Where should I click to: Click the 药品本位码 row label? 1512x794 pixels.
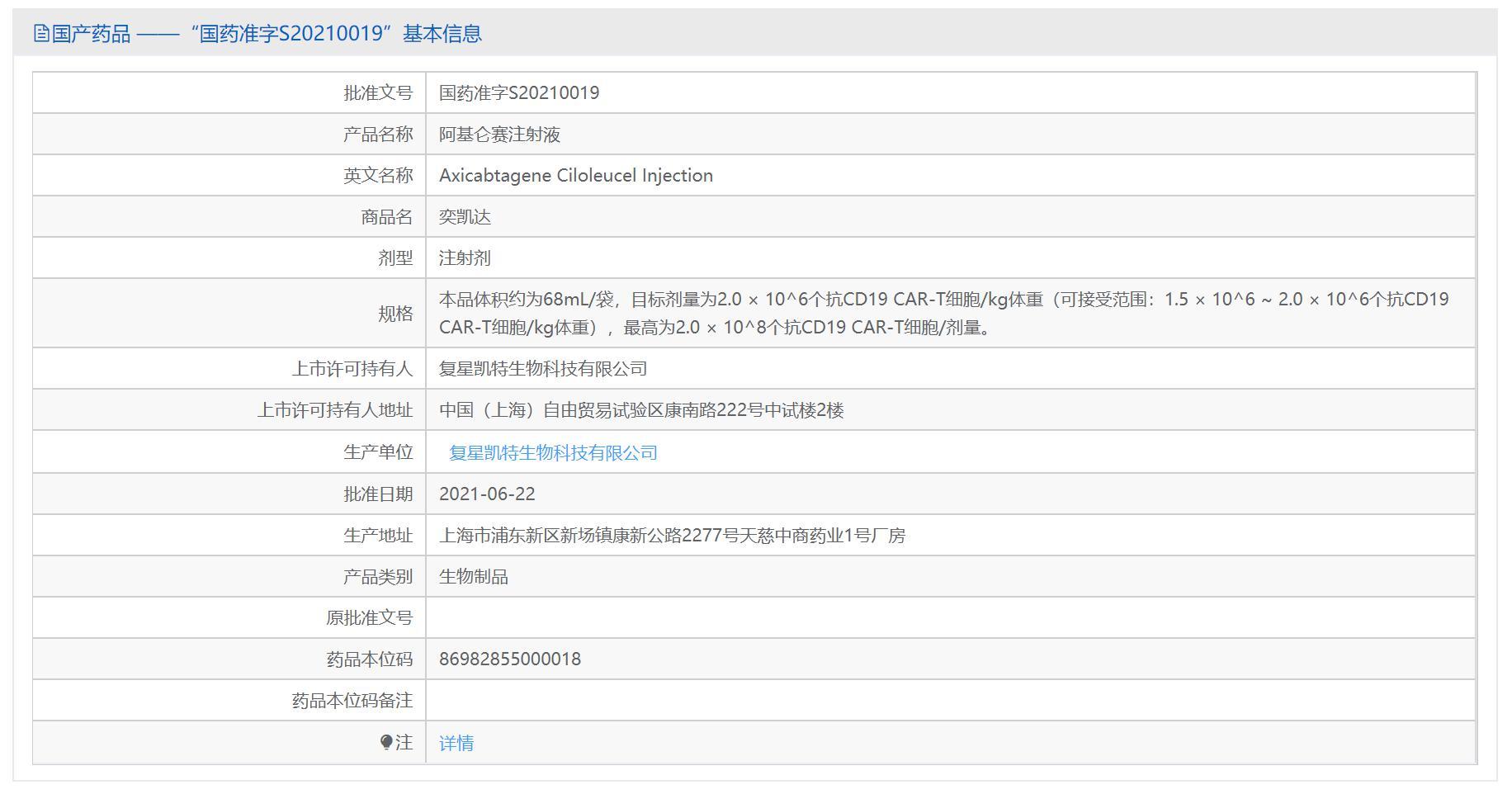pyautogui.click(x=369, y=659)
